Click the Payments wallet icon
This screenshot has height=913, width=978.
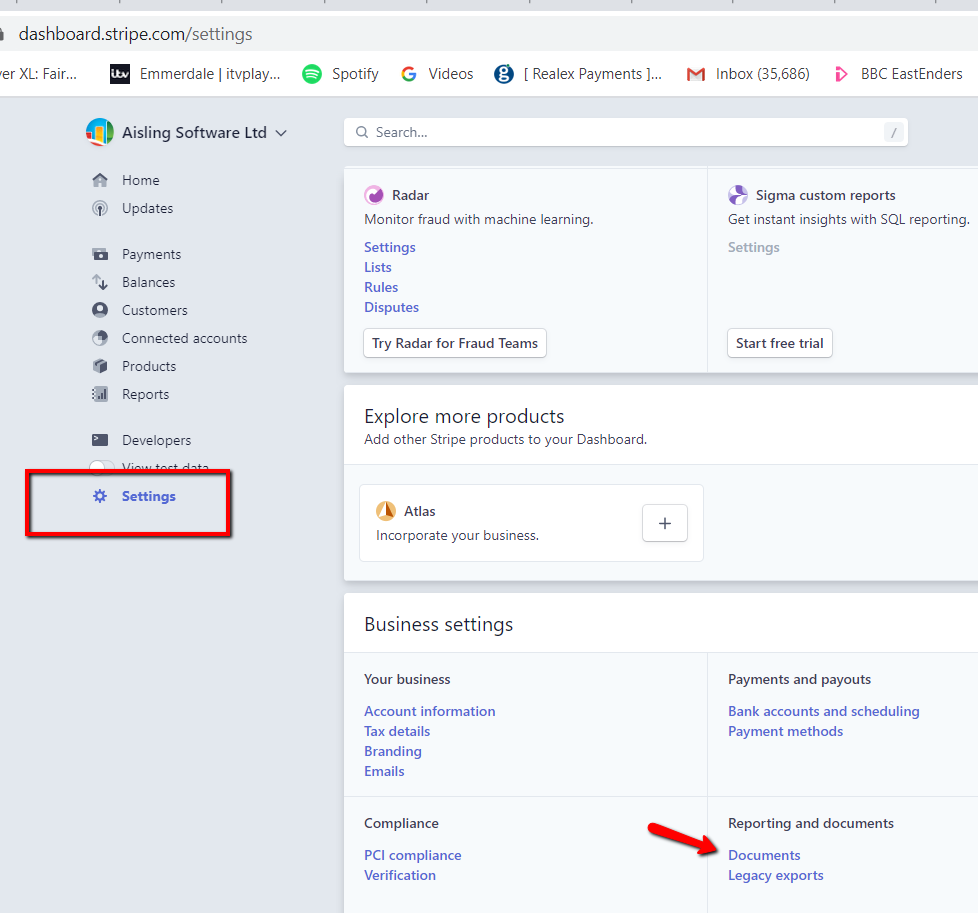pyautogui.click(x=100, y=255)
